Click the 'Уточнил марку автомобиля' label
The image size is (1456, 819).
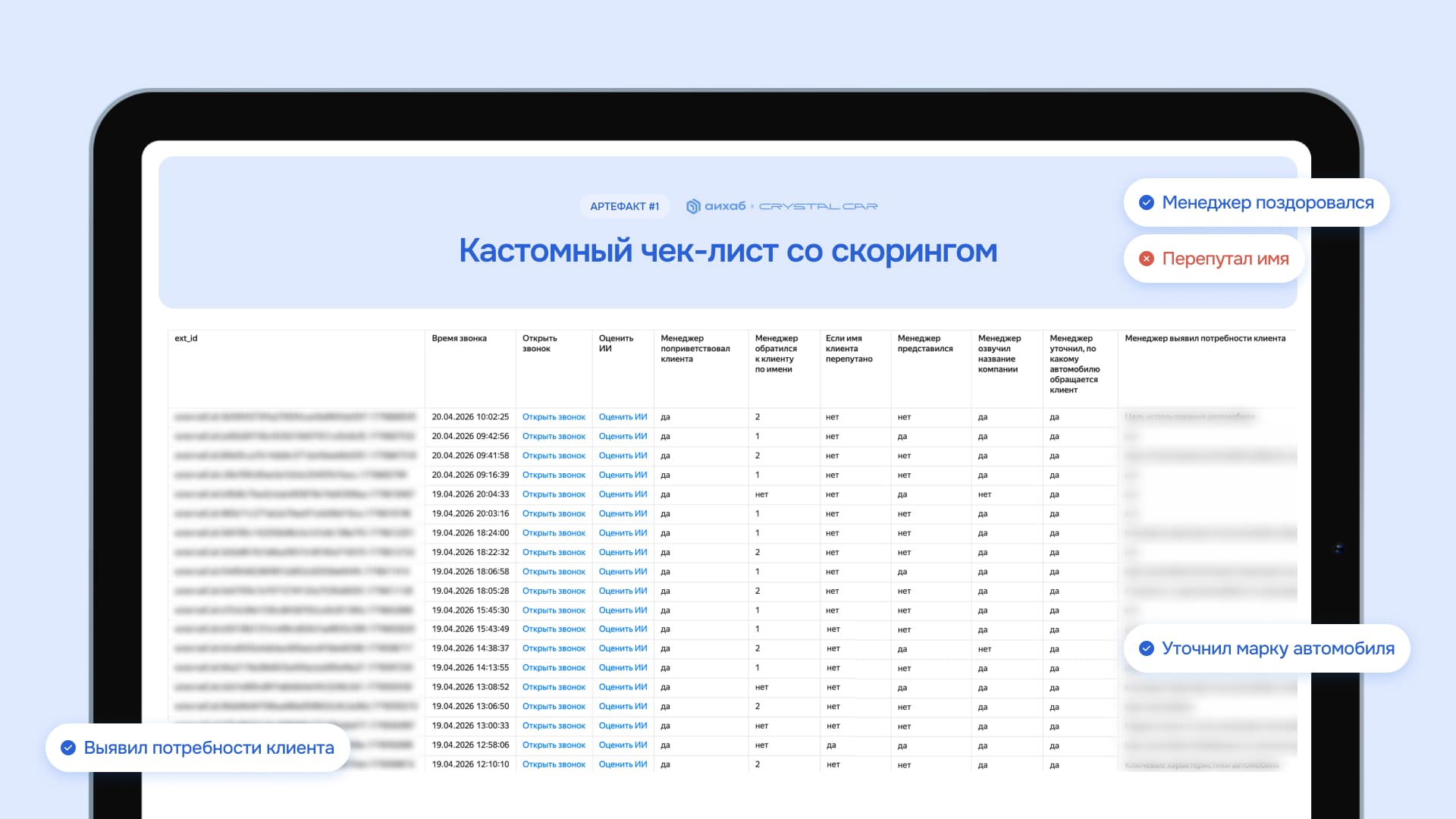pyautogui.click(x=1279, y=648)
